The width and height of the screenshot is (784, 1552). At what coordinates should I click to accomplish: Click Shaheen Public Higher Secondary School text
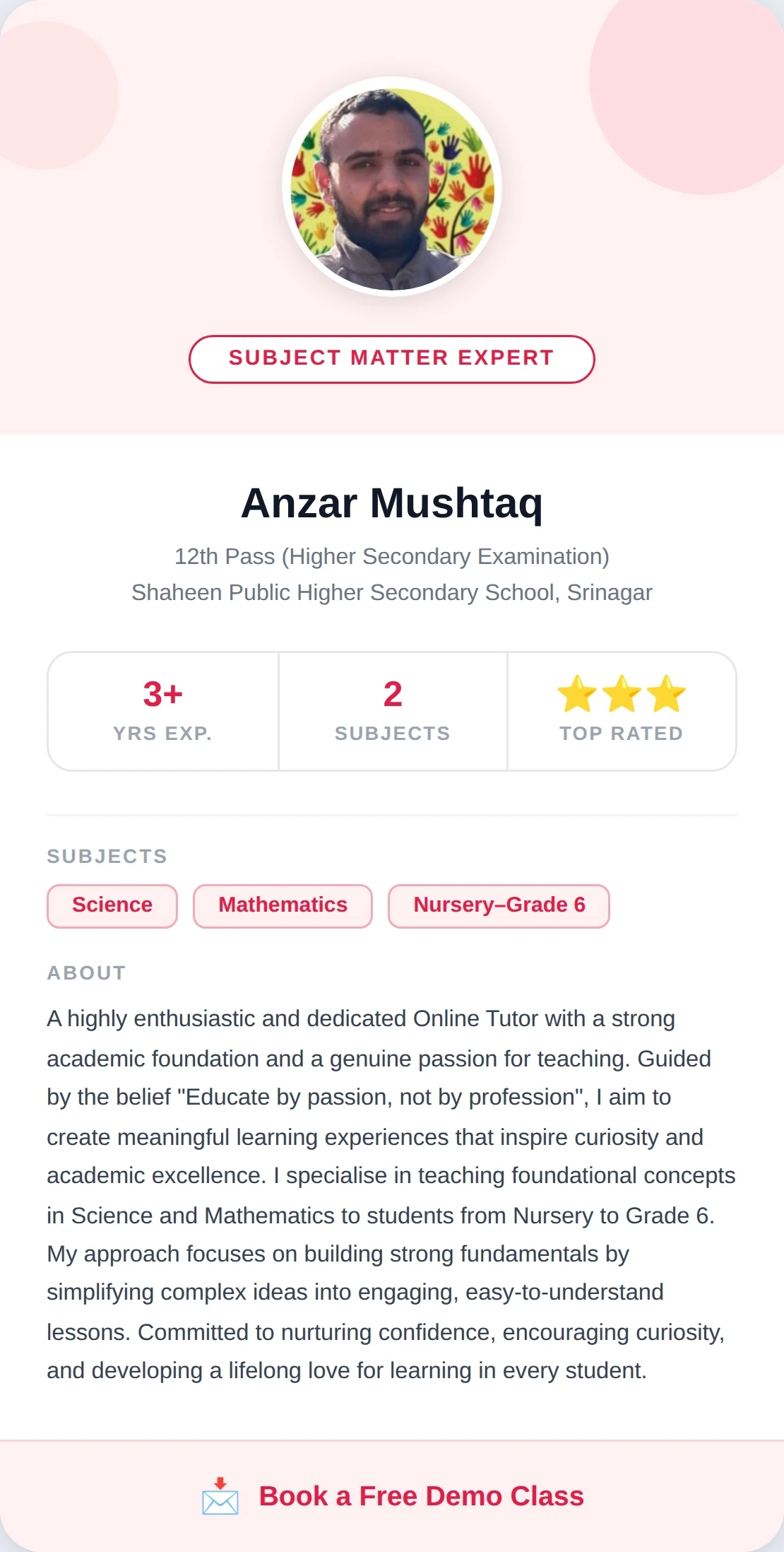pos(393,592)
